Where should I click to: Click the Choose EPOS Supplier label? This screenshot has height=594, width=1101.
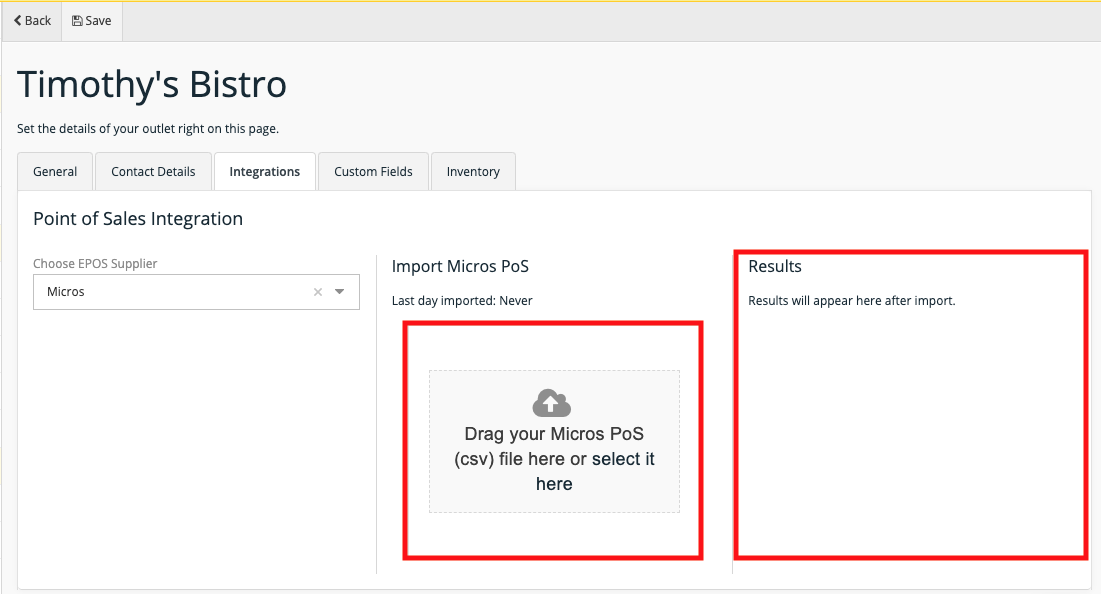pyautogui.click(x=95, y=264)
